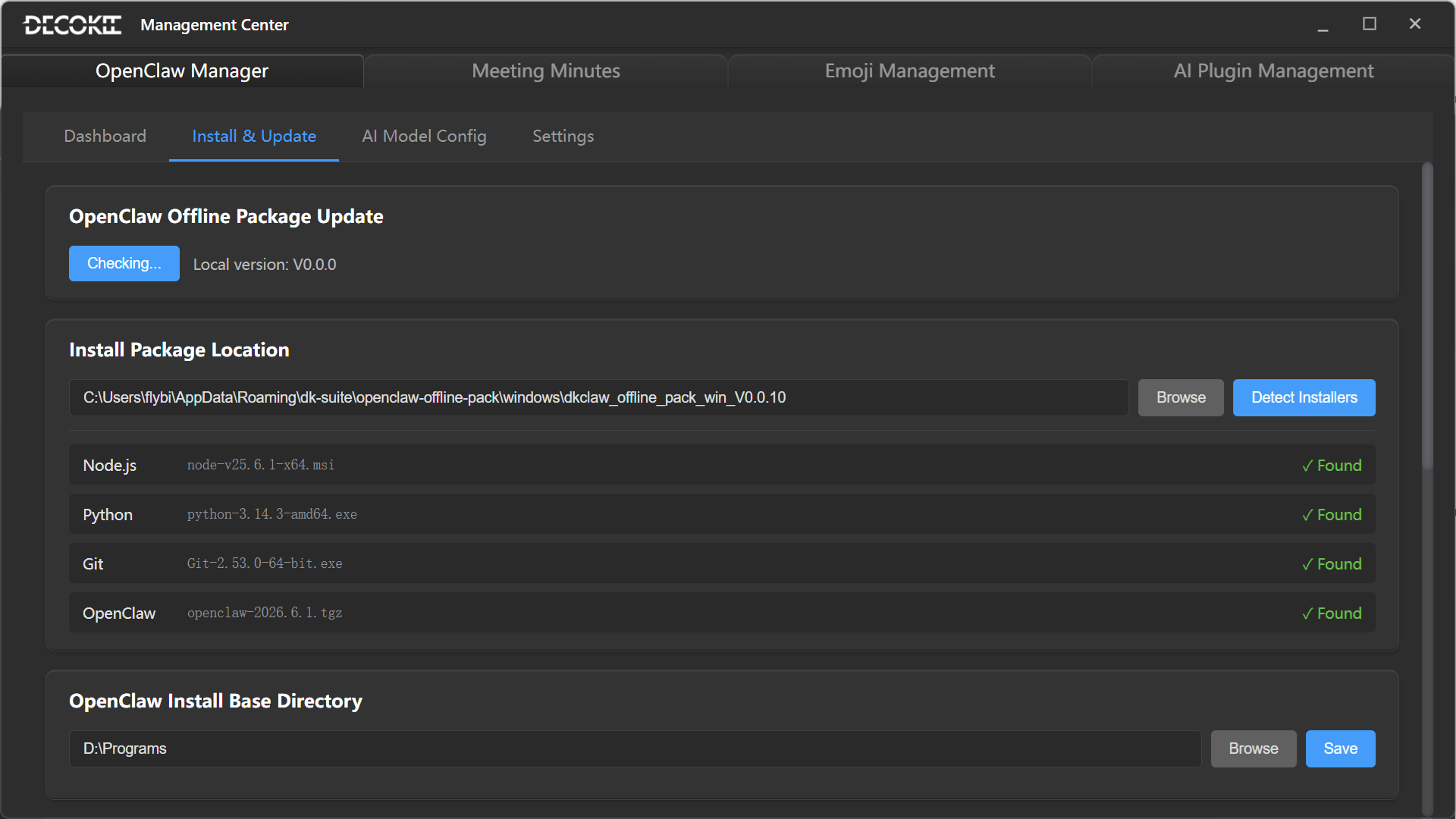Click the OpenClaw label in the installer list

pos(119,613)
